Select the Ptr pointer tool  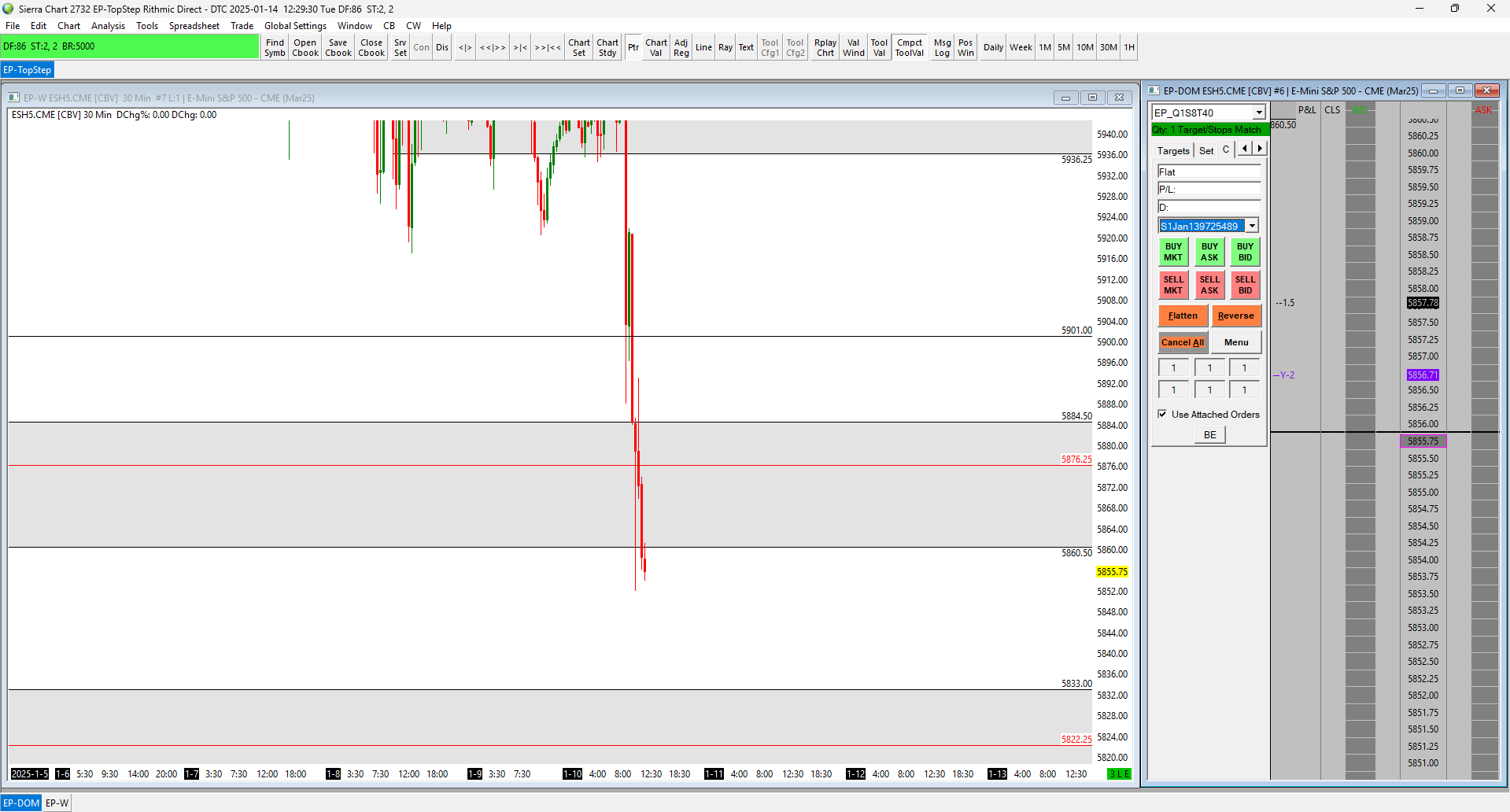pyautogui.click(x=633, y=47)
